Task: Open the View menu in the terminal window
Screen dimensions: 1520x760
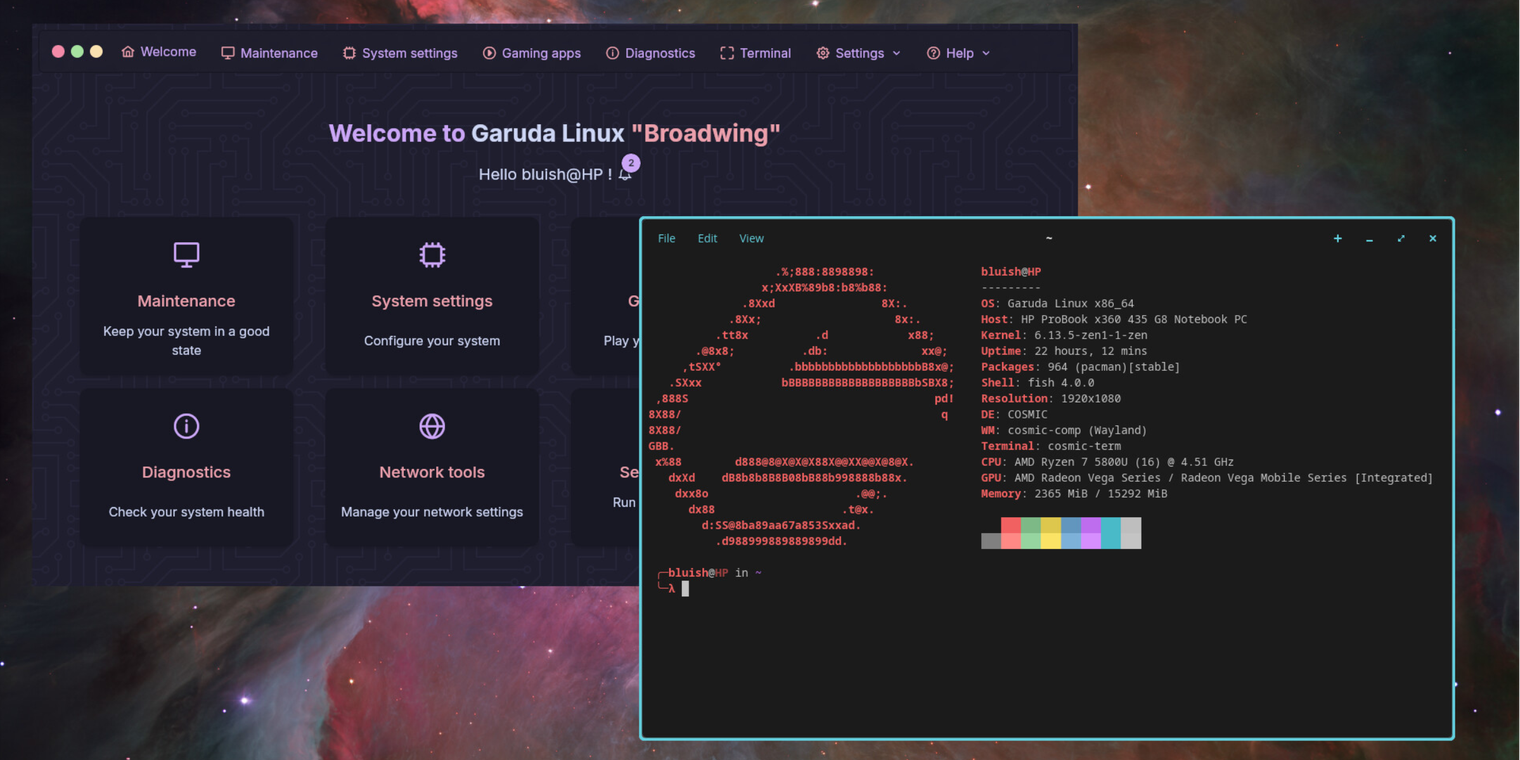Action: coord(751,238)
